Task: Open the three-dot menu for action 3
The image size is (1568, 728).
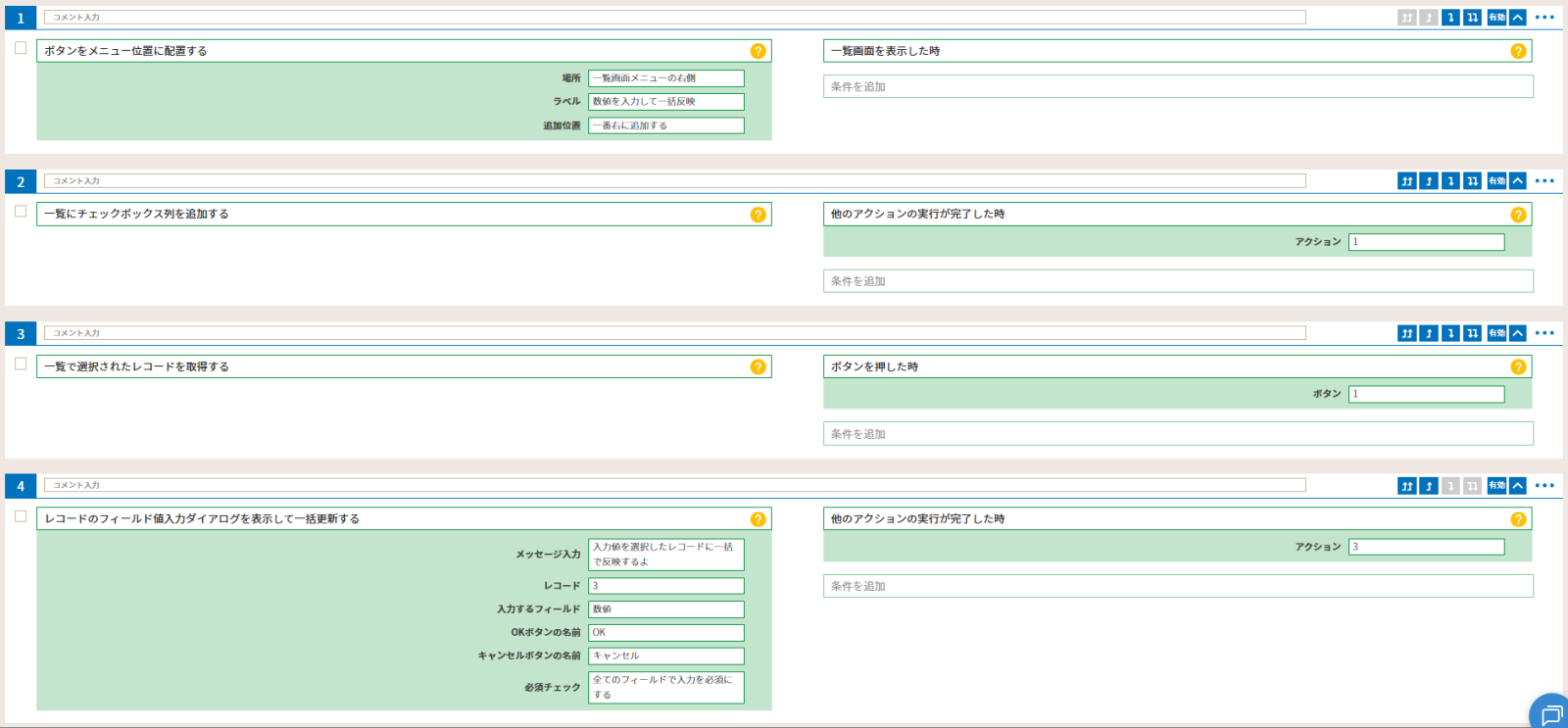Action: tap(1544, 334)
